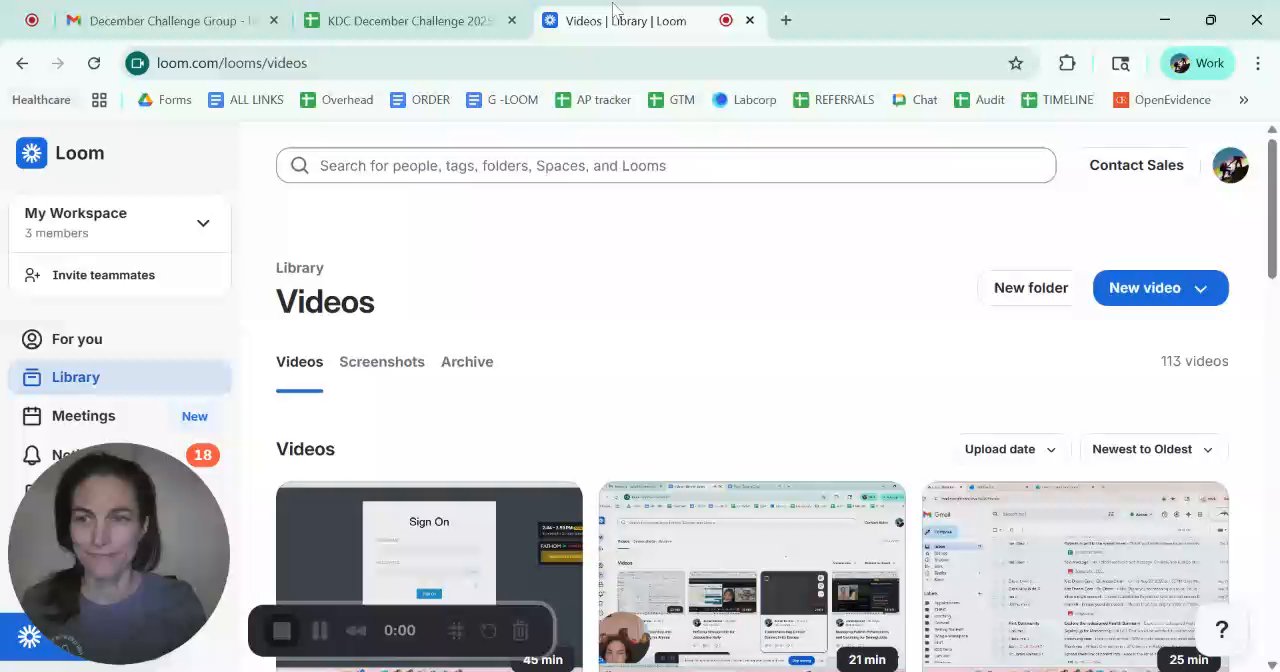
Task: Restart the recording via restart icon
Action: [488, 631]
